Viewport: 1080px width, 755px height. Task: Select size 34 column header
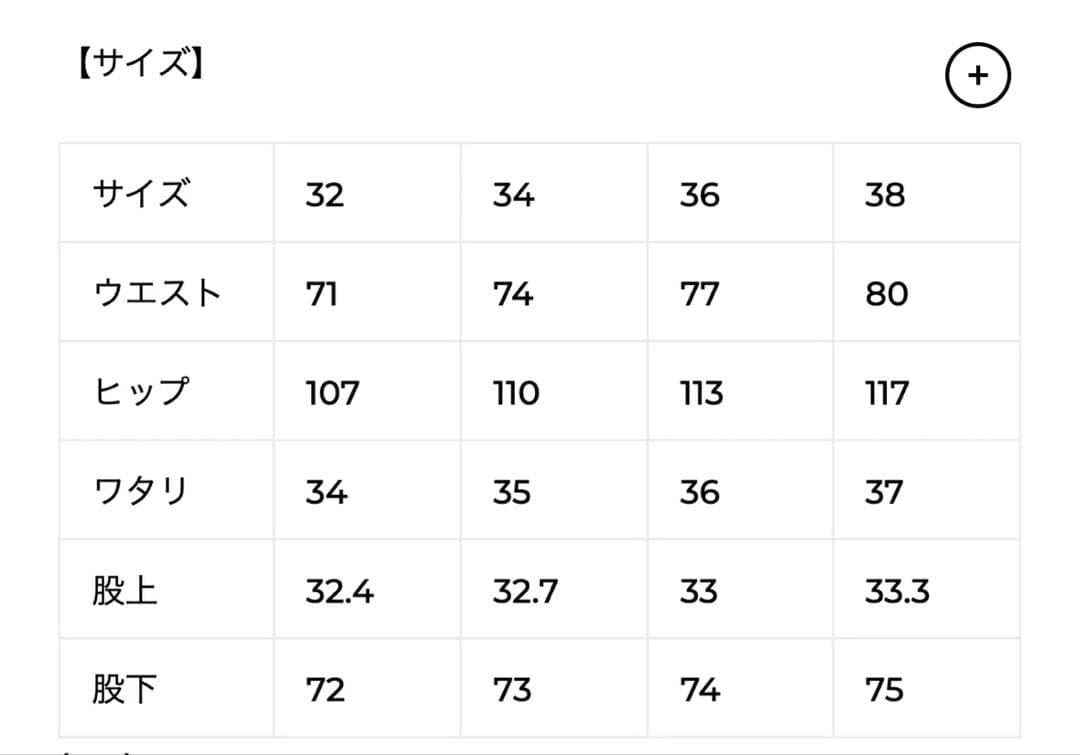[513, 194]
